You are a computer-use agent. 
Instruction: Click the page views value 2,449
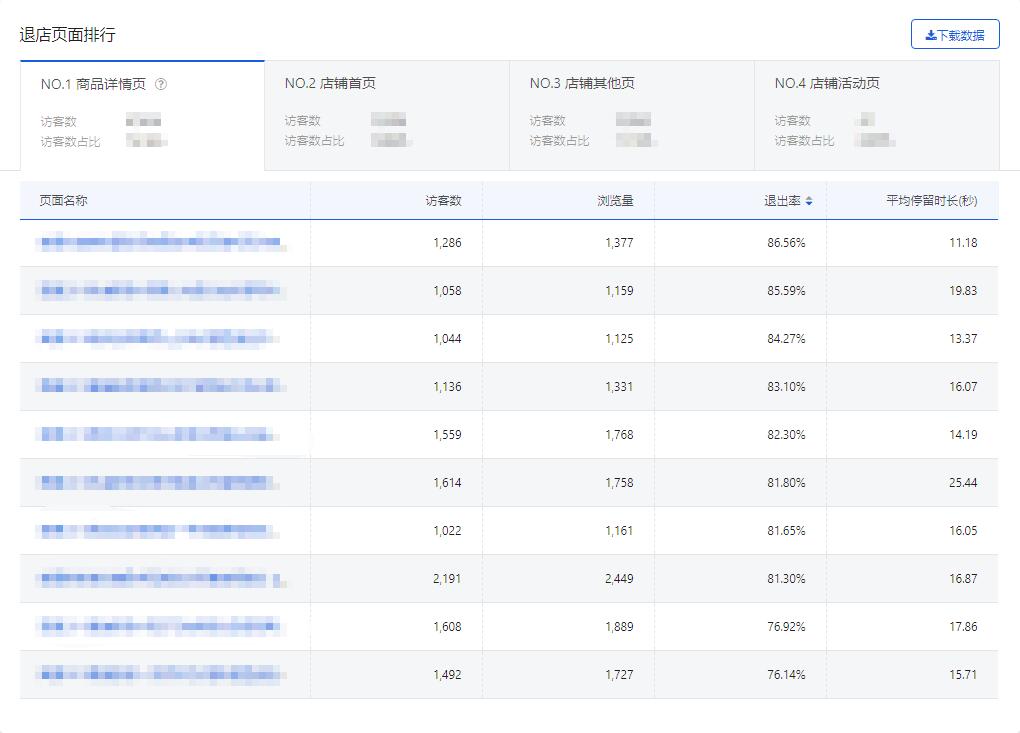pyautogui.click(x=619, y=578)
